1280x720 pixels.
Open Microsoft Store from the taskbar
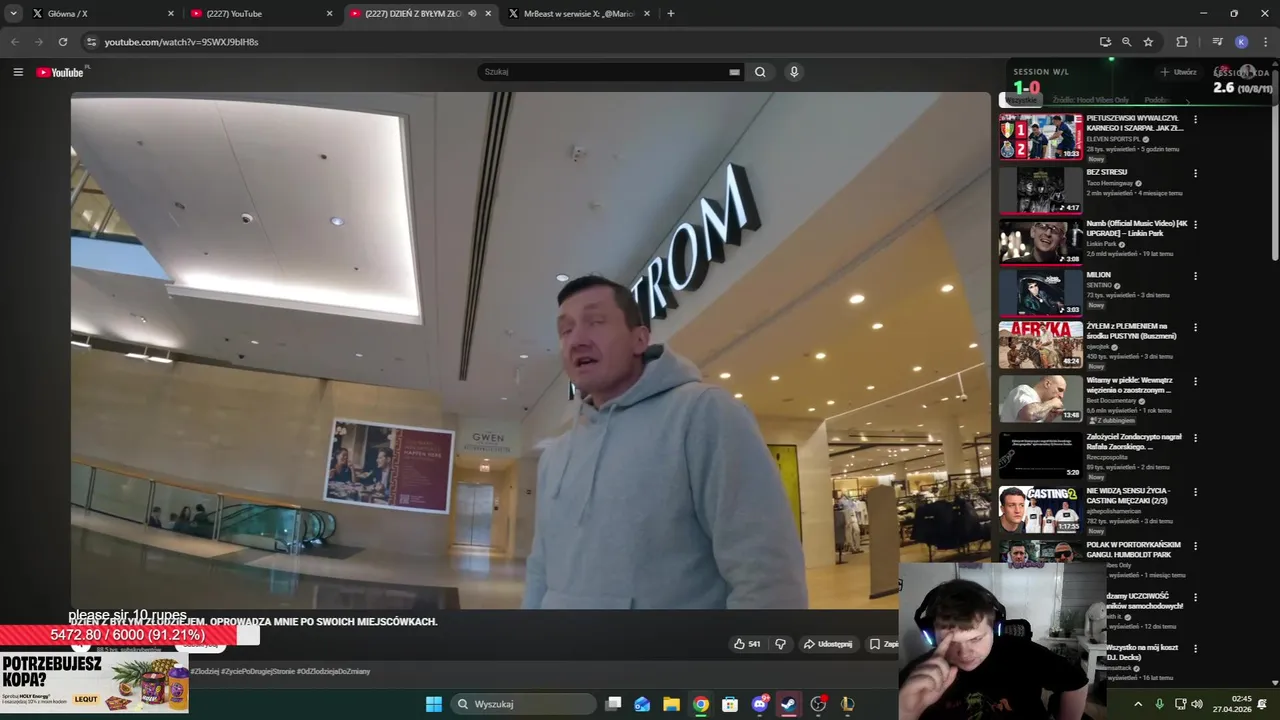pyautogui.click(x=730, y=704)
